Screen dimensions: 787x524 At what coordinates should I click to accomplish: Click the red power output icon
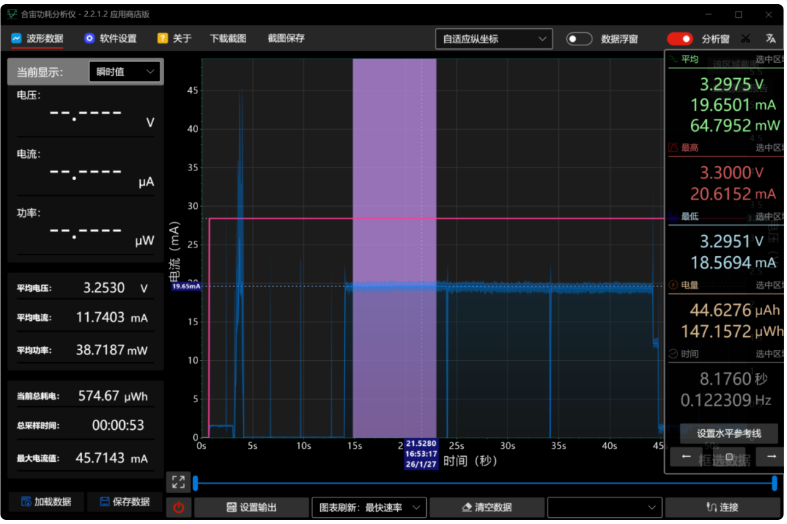(178, 507)
